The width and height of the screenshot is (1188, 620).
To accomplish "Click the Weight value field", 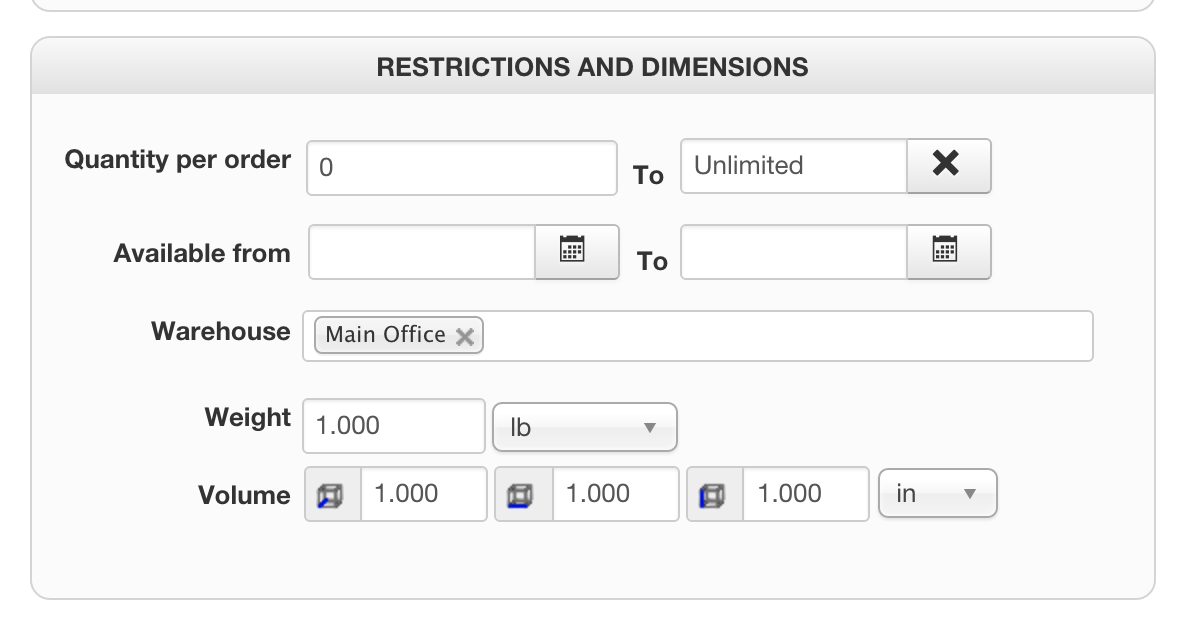I will pyautogui.click(x=394, y=426).
